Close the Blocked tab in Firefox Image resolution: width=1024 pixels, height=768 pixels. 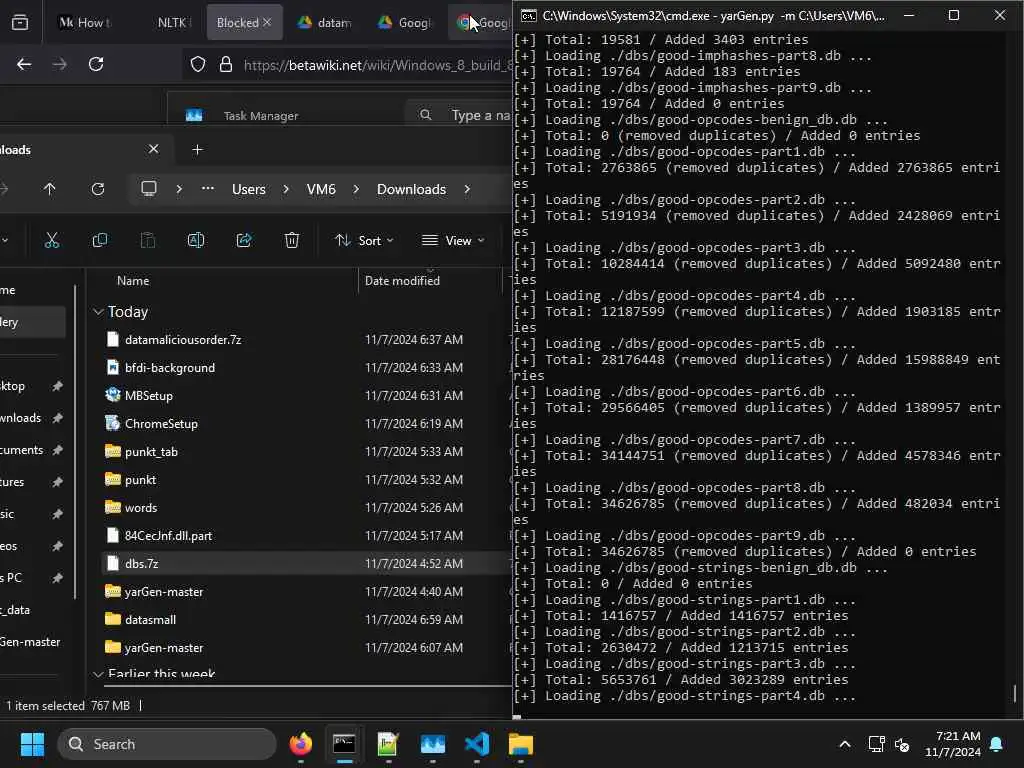coord(267,23)
